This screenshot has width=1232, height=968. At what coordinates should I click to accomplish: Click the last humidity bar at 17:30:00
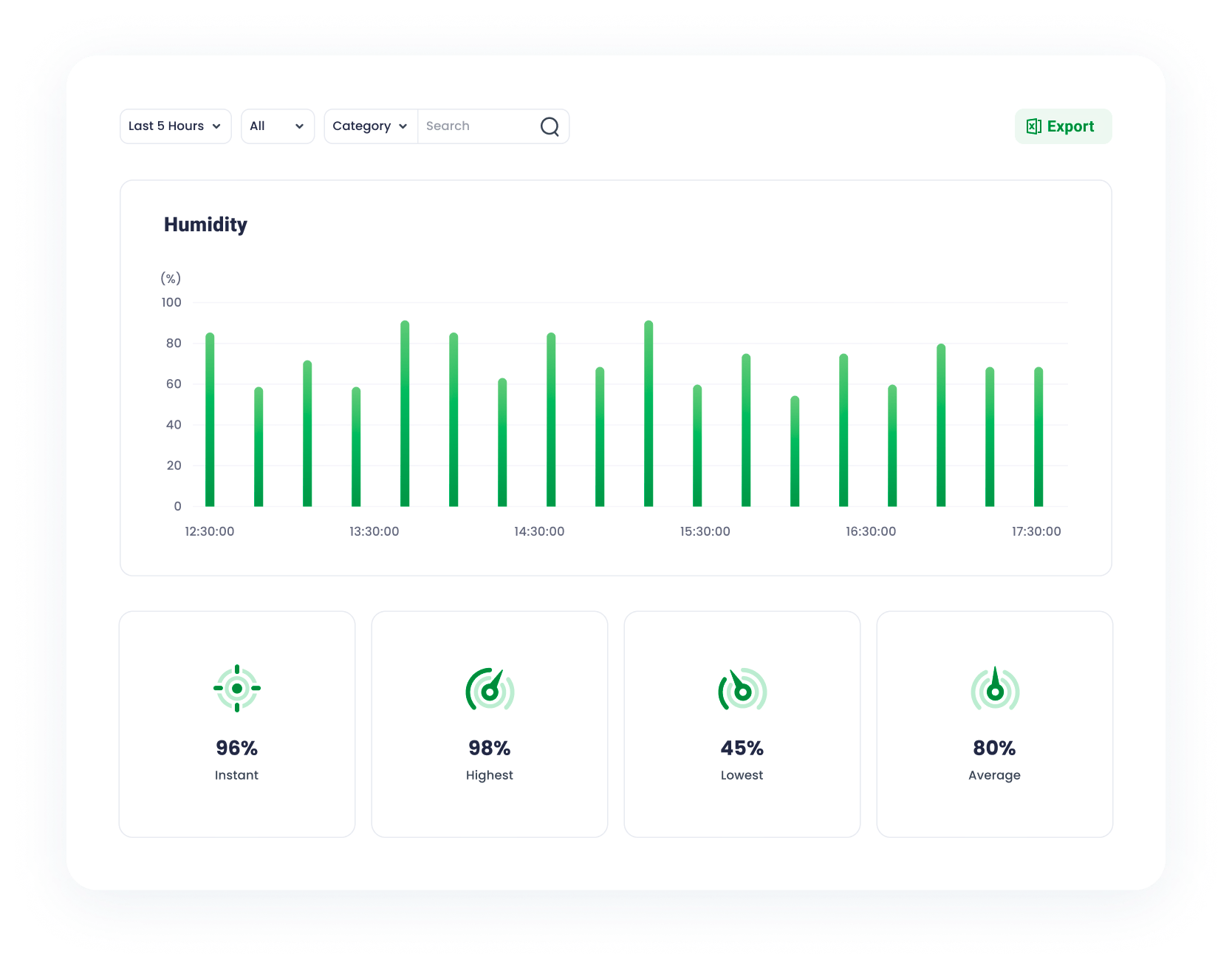pyautogui.click(x=1038, y=437)
